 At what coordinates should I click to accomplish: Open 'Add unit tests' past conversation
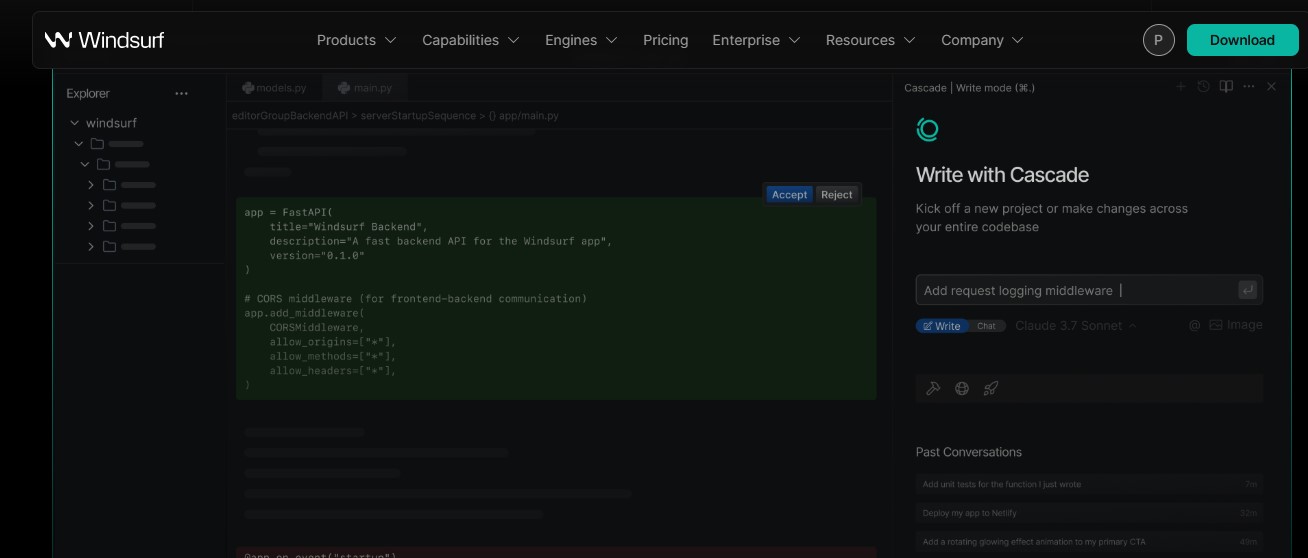[1089, 484]
